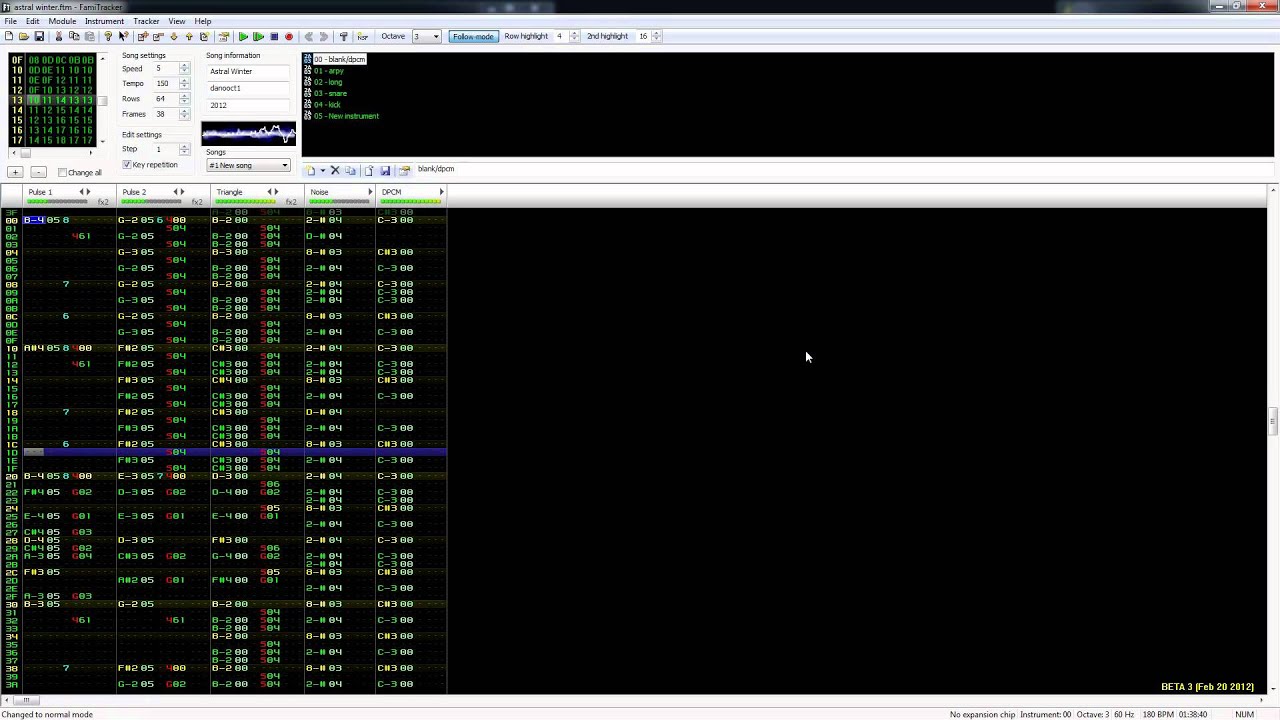
Task: Select instrument 05 - New instrument
Action: tap(341, 116)
